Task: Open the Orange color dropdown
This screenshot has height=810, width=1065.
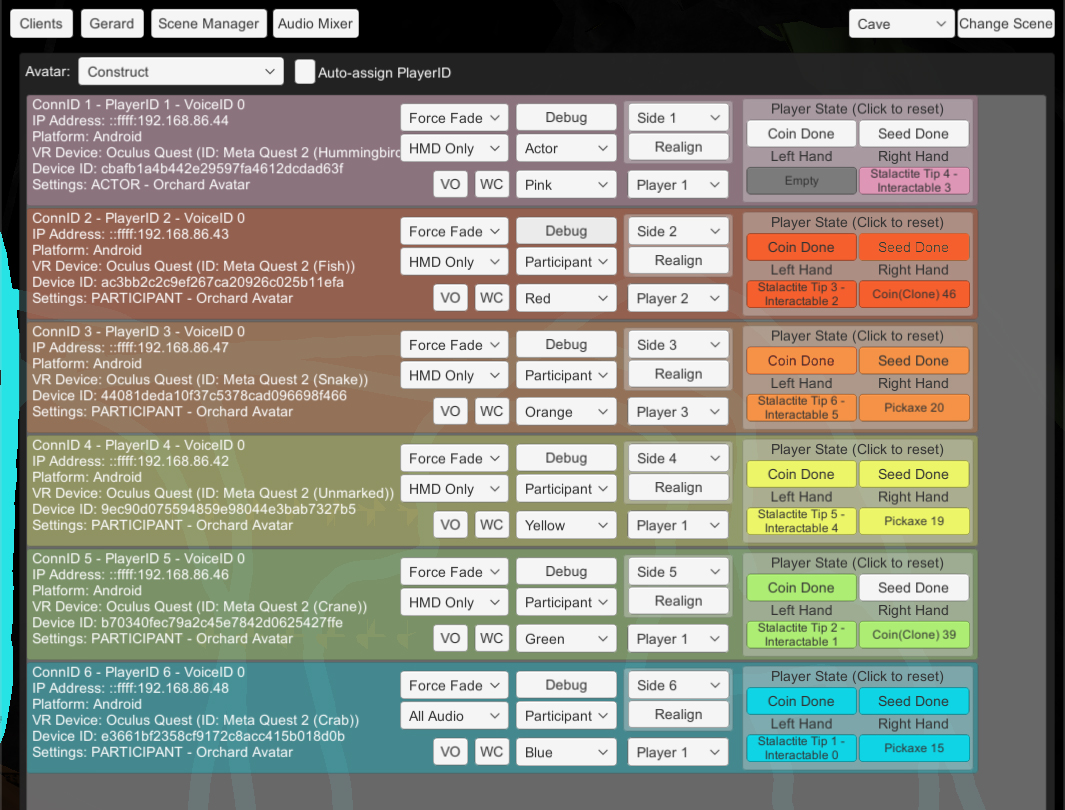Action: click(x=566, y=411)
